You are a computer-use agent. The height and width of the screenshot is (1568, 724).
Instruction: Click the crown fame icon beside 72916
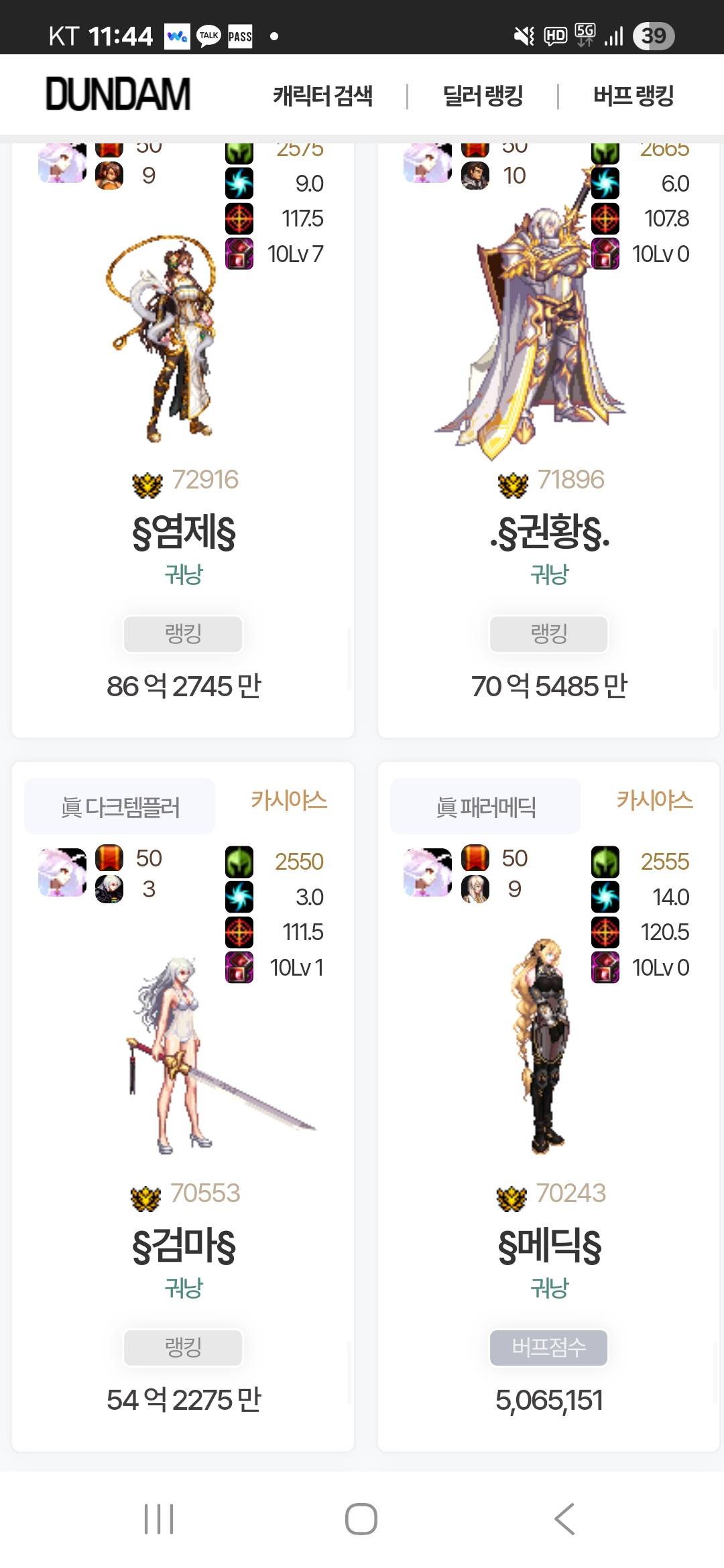coord(147,484)
